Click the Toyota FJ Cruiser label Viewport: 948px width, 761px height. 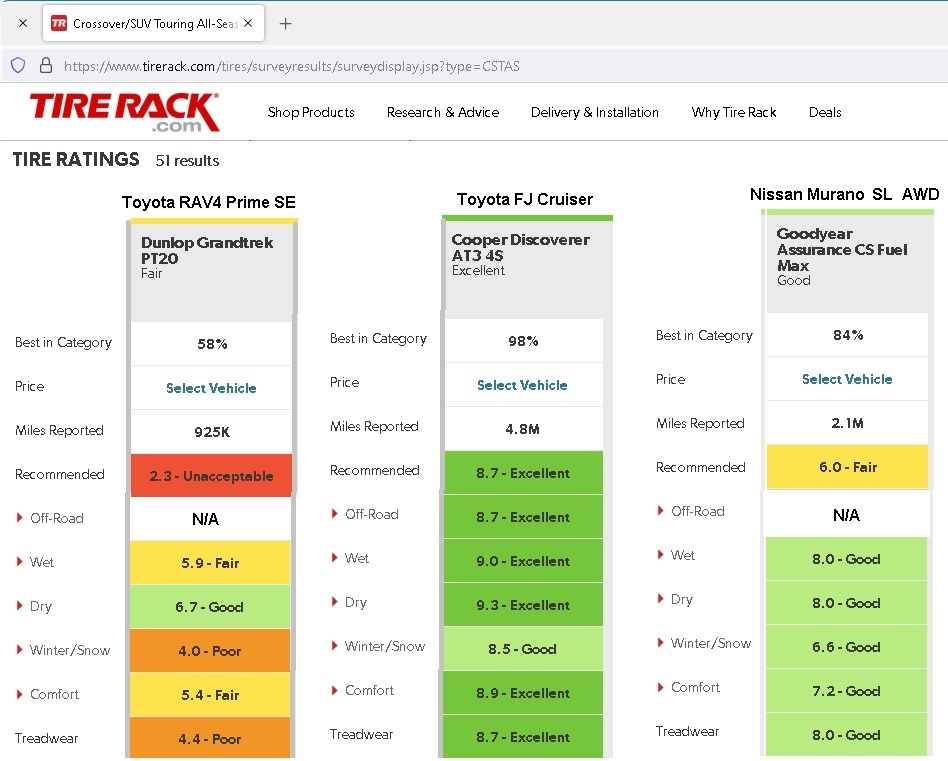[525, 199]
